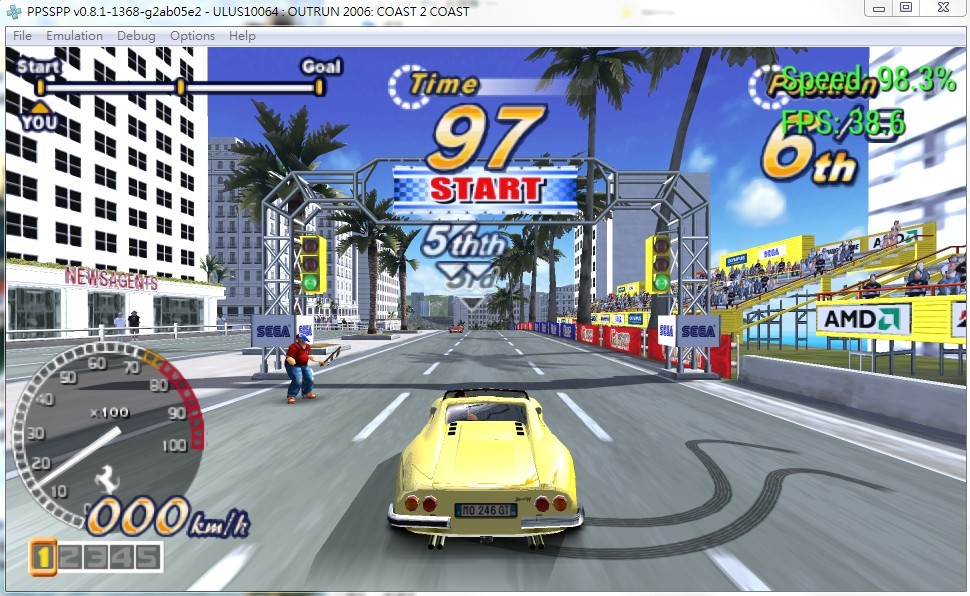Minimize the PPSSPP emulator window
Viewport: 970px width, 596px height.
tap(877, 8)
